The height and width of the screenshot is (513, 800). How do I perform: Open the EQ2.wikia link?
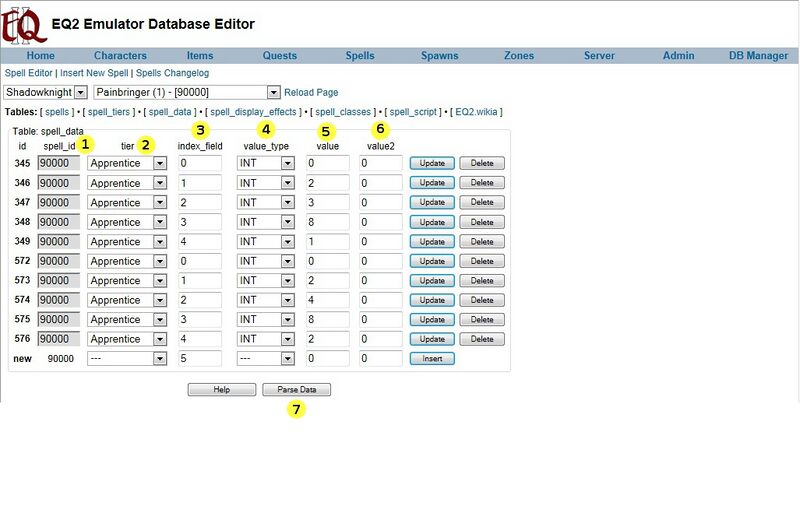(476, 112)
